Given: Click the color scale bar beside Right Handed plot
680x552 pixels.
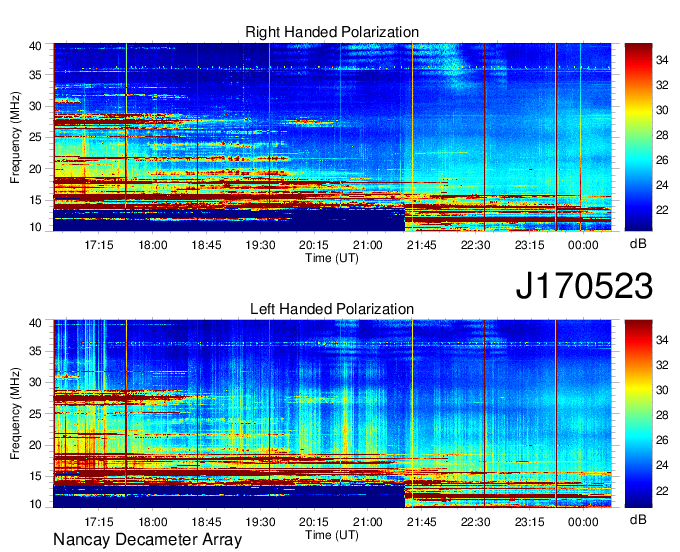Looking at the screenshot, I should [638, 137].
